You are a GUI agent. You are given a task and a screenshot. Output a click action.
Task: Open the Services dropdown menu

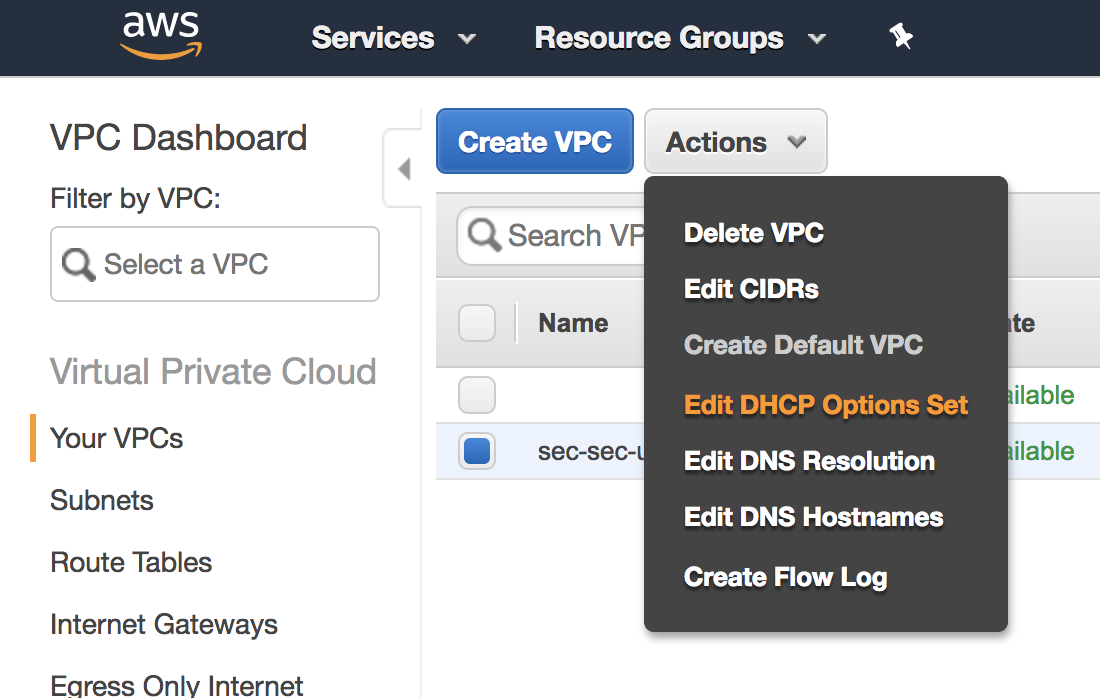[x=393, y=38]
